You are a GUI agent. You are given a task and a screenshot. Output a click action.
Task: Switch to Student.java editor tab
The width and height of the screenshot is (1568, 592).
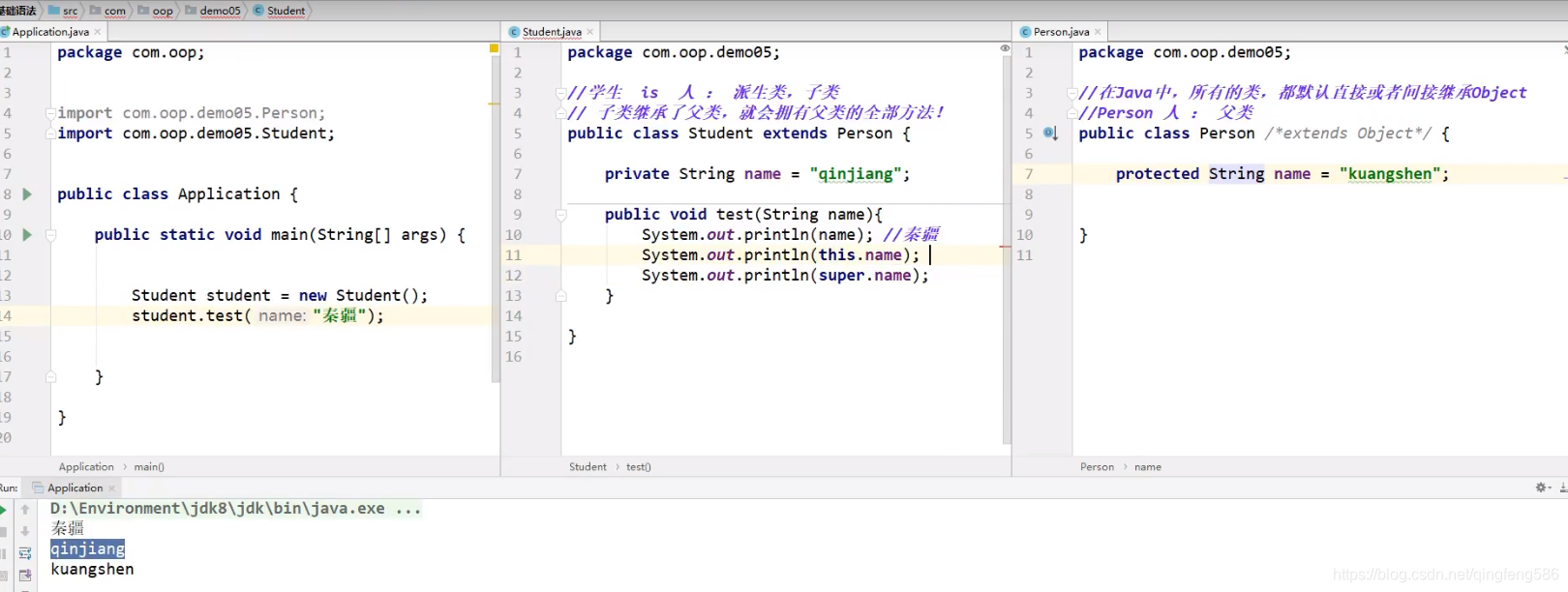(x=552, y=32)
